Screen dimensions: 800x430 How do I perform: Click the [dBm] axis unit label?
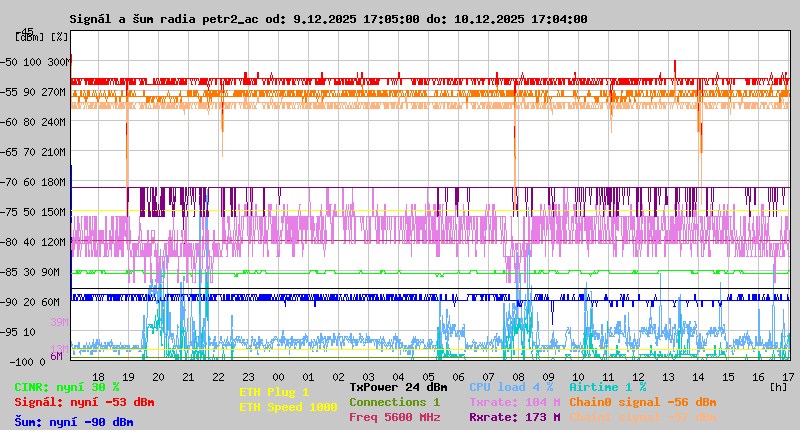(x=28, y=36)
